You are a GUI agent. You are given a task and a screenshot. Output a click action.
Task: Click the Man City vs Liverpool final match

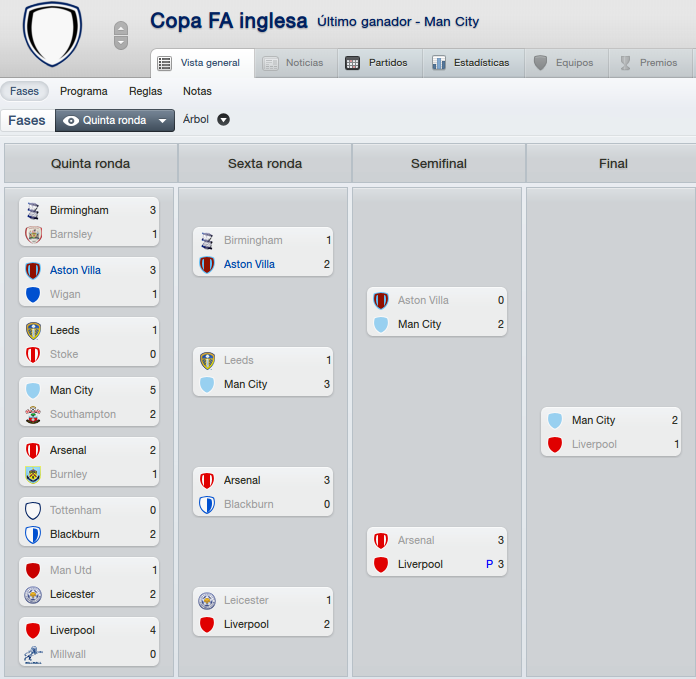coord(611,432)
